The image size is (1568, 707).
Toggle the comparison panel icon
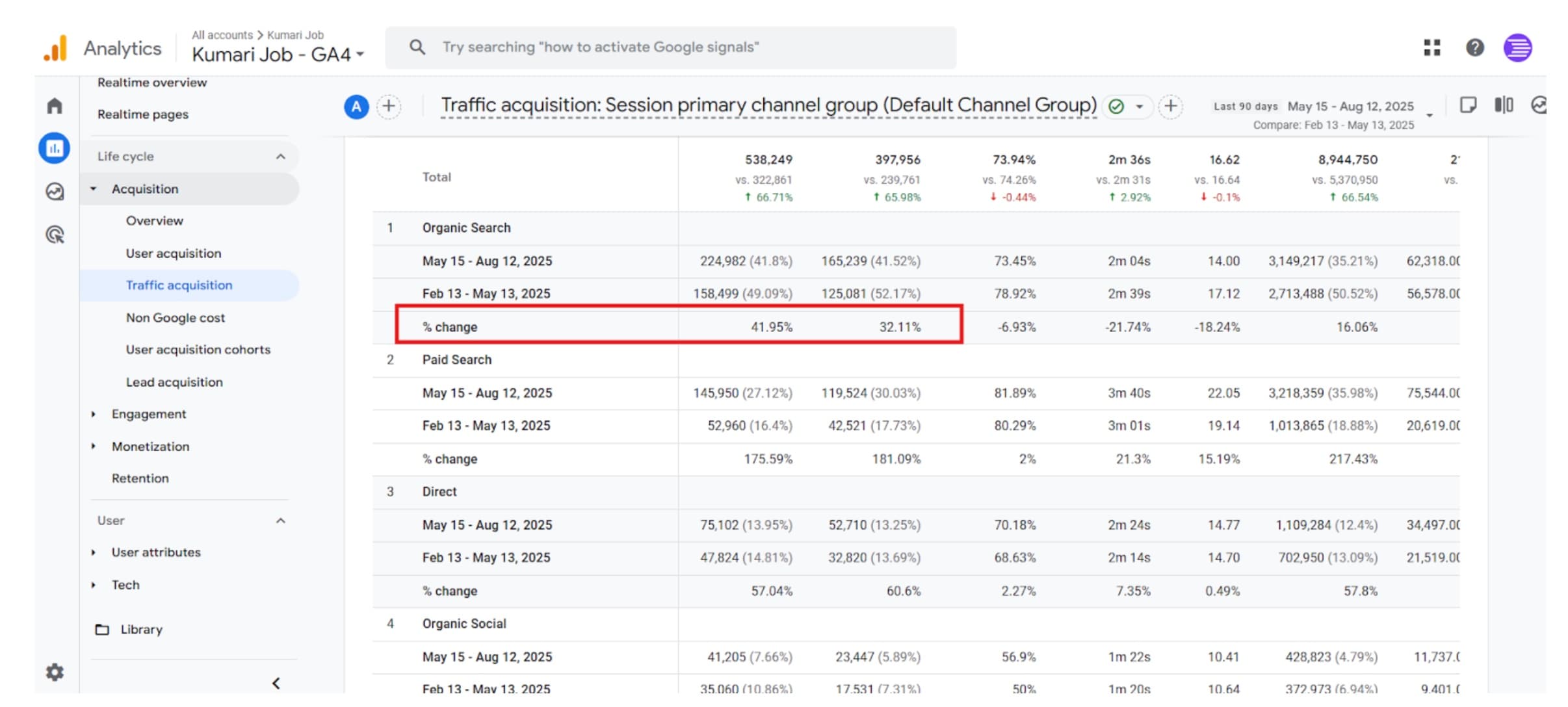click(1503, 105)
